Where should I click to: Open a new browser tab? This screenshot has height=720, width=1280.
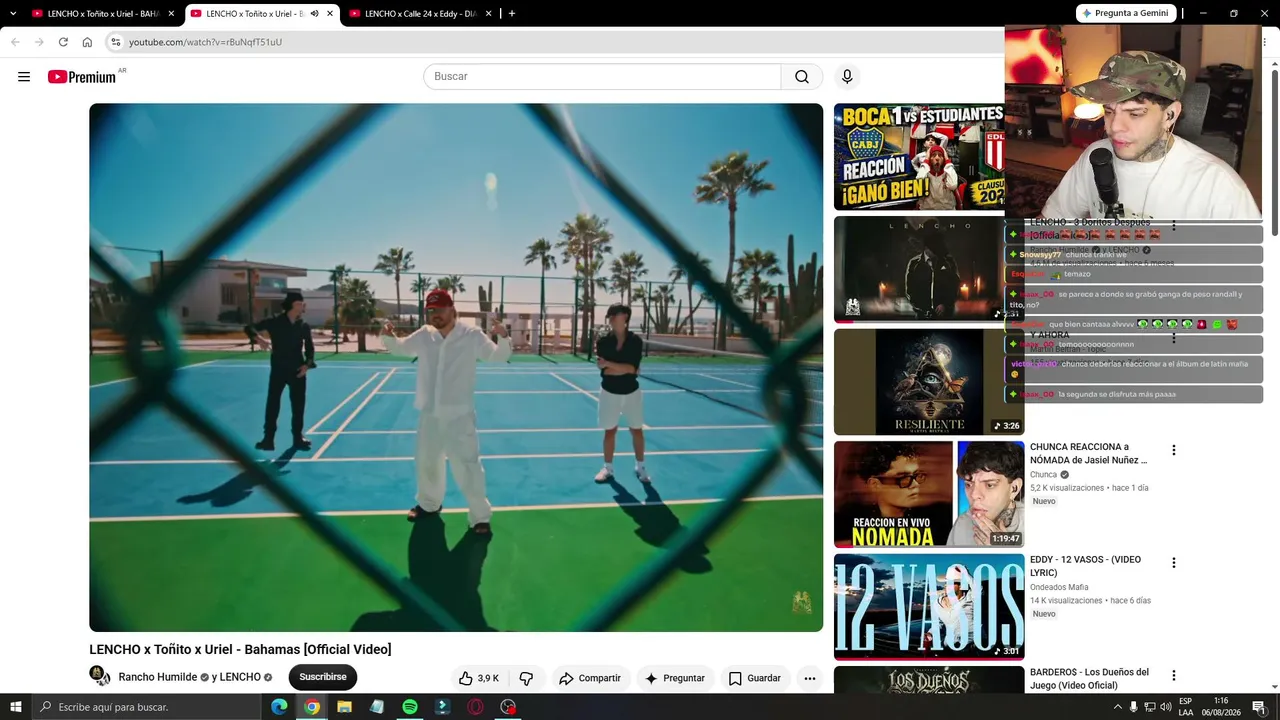[512, 14]
